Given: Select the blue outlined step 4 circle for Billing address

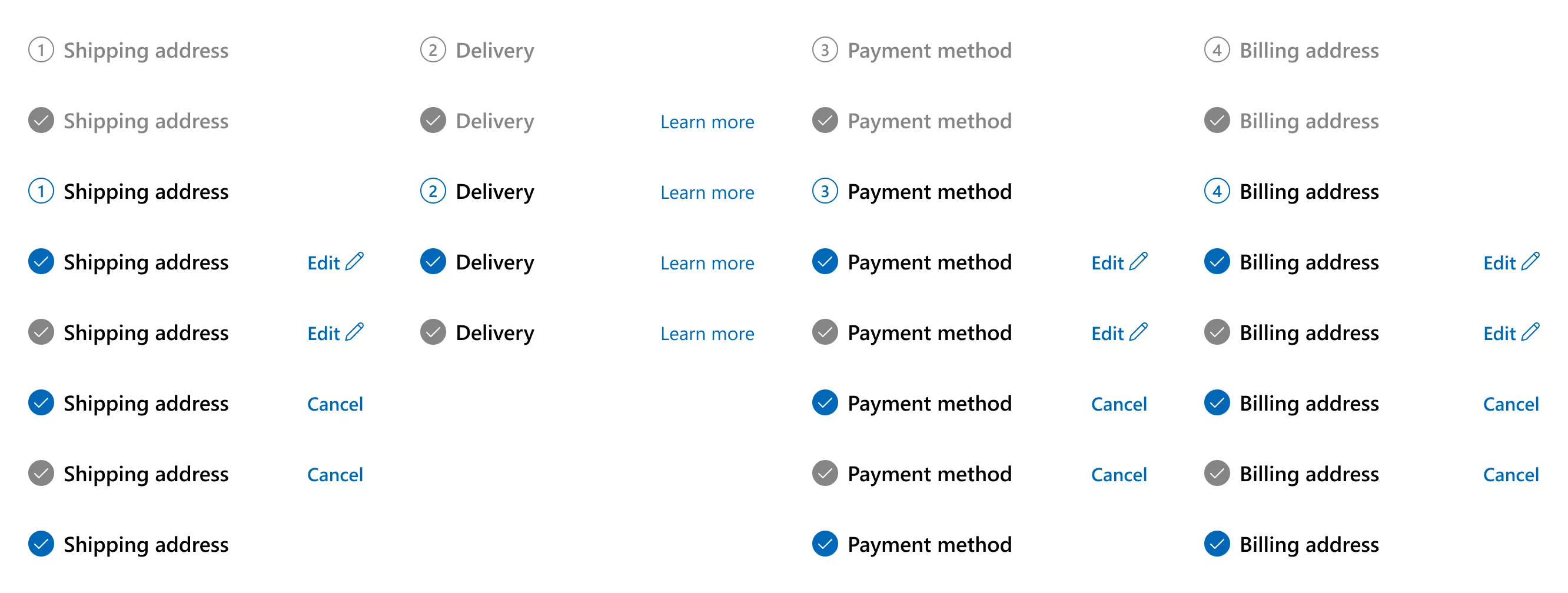Looking at the screenshot, I should tap(1217, 191).
